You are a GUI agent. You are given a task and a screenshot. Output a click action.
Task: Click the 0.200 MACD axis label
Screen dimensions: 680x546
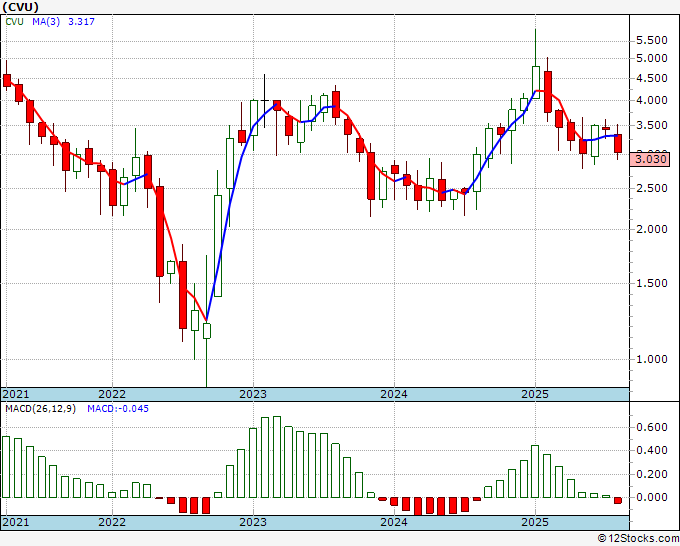point(651,474)
